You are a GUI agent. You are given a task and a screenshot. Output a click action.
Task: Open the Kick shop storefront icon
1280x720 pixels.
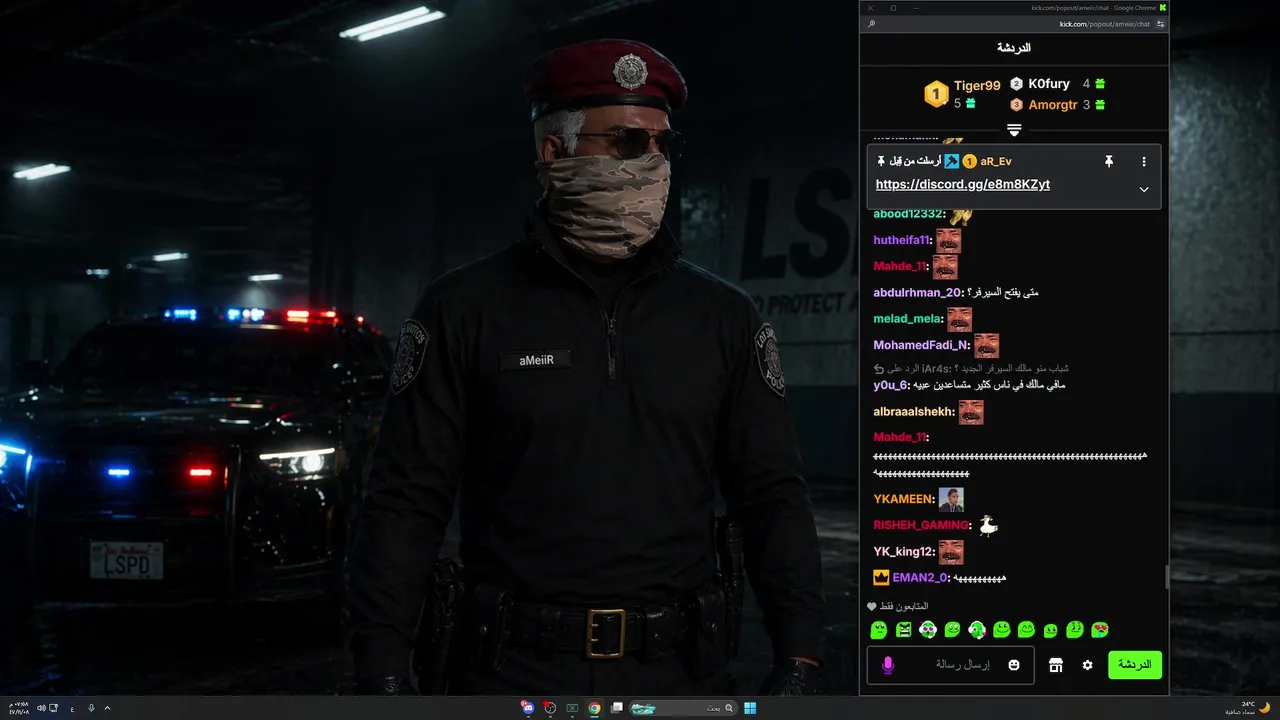pyautogui.click(x=1055, y=665)
